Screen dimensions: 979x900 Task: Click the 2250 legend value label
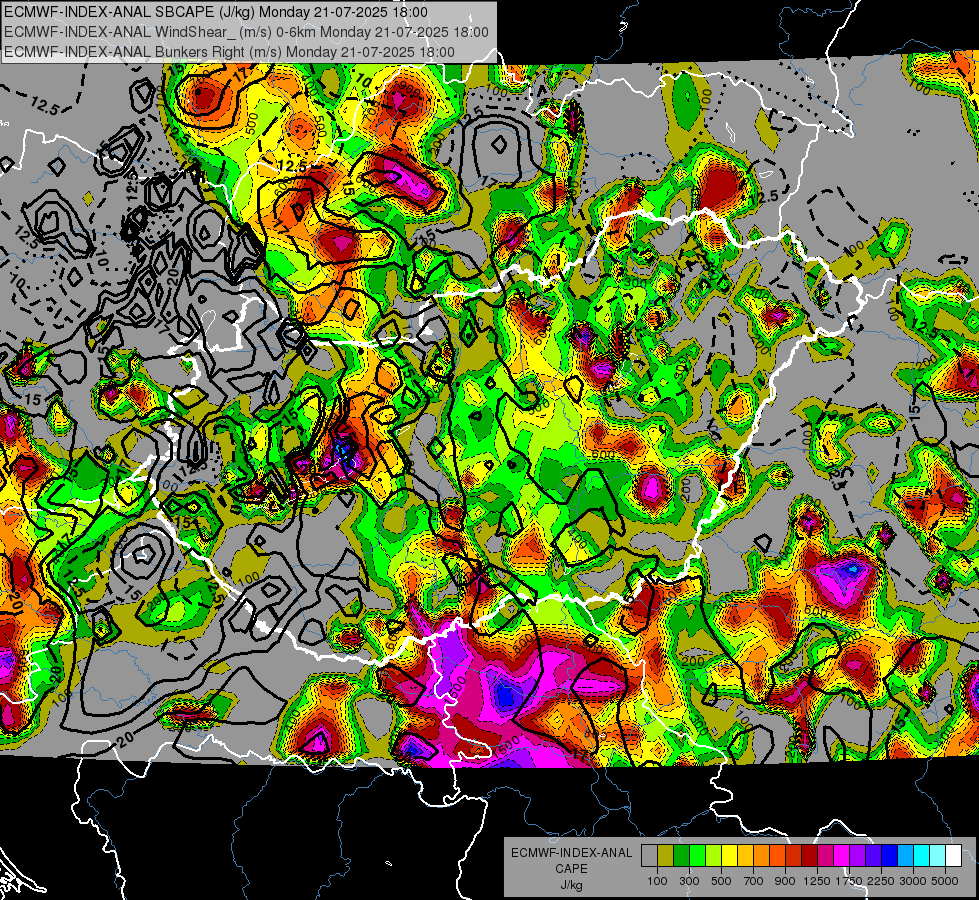click(881, 881)
